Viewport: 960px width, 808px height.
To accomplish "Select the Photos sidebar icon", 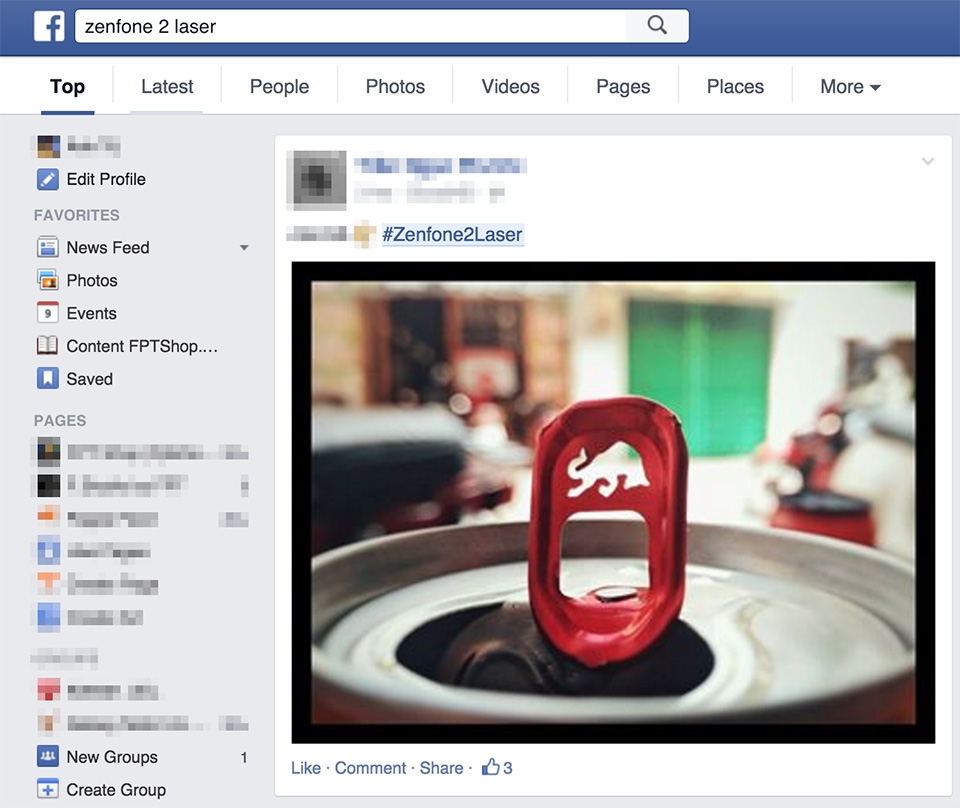I will 47,280.
